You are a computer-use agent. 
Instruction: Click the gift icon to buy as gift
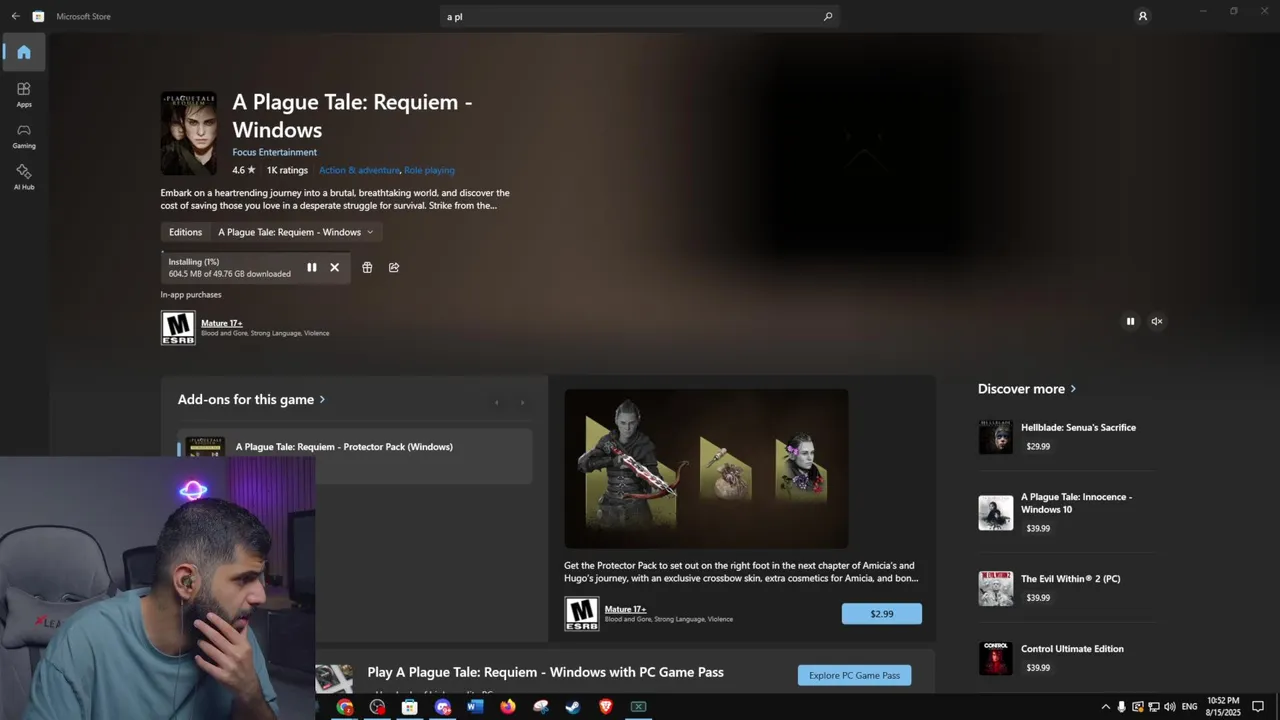point(367,267)
